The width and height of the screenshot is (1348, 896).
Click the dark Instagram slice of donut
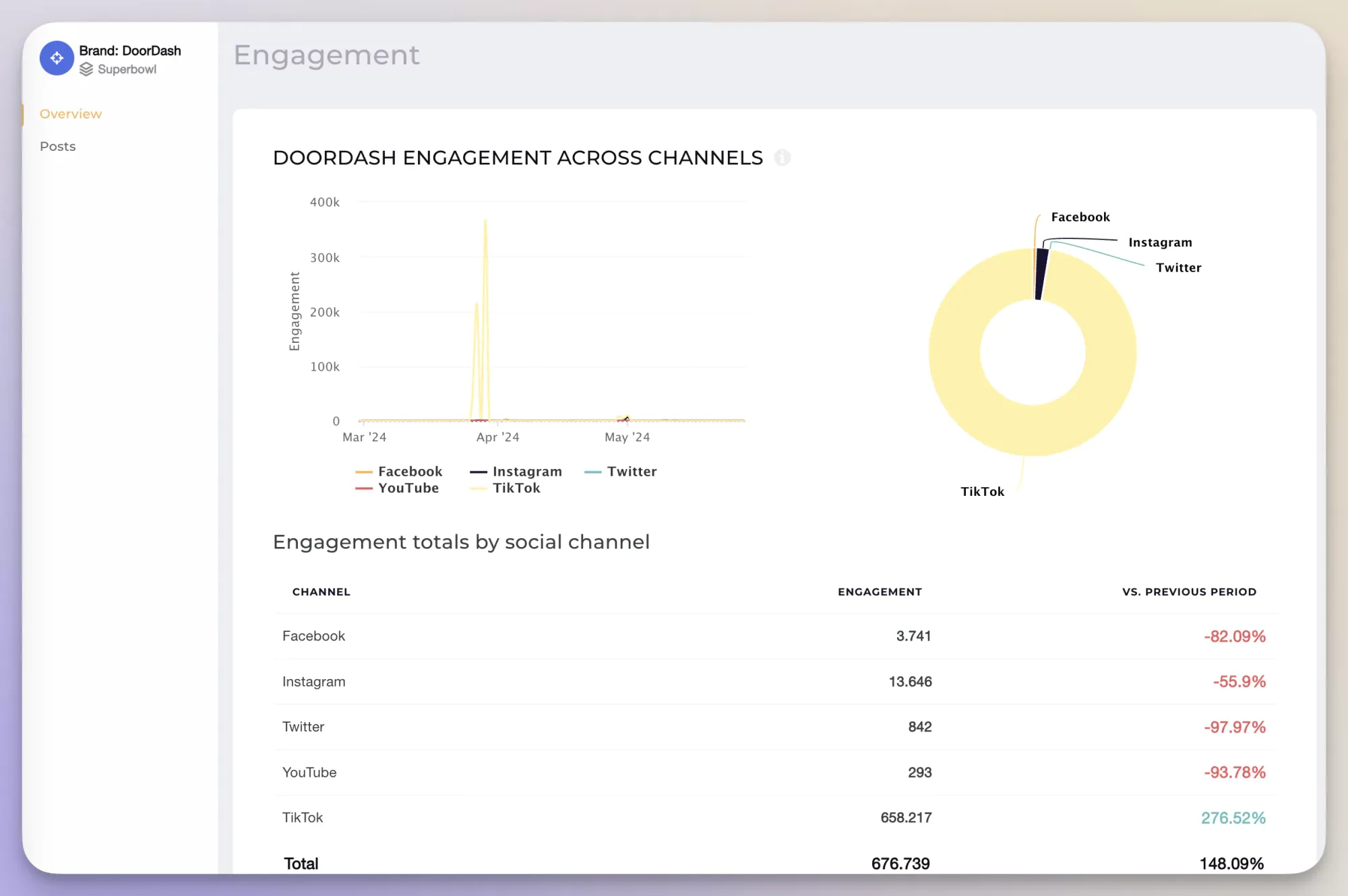pos(1041,274)
